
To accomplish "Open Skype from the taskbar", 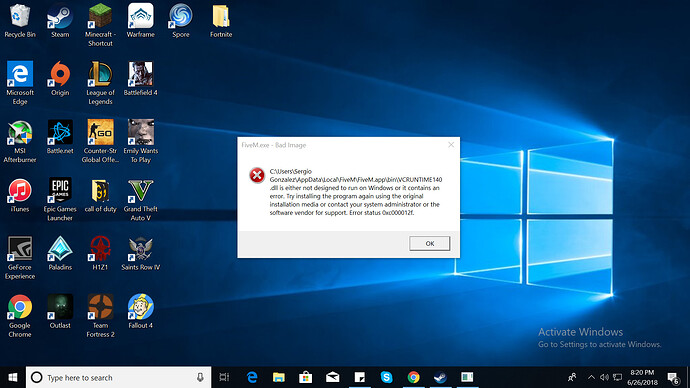I will (386, 377).
